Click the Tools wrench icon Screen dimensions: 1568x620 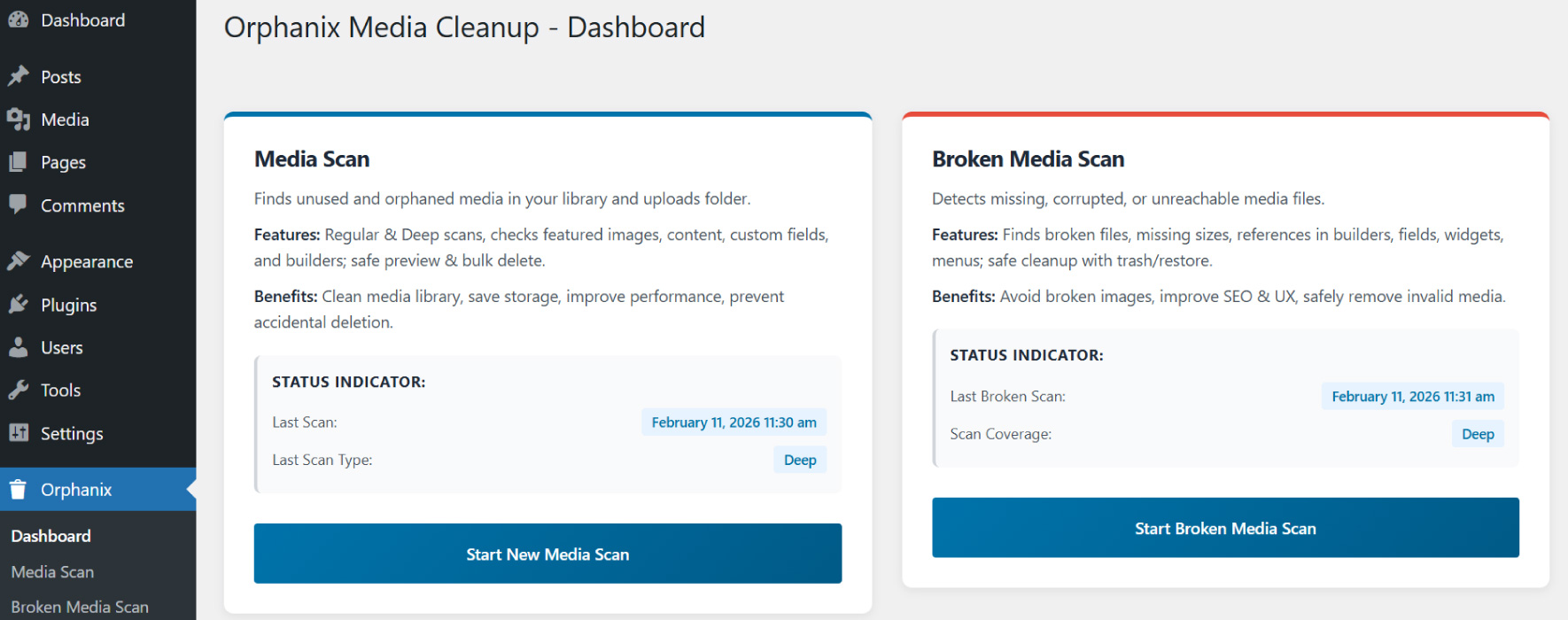coord(19,390)
